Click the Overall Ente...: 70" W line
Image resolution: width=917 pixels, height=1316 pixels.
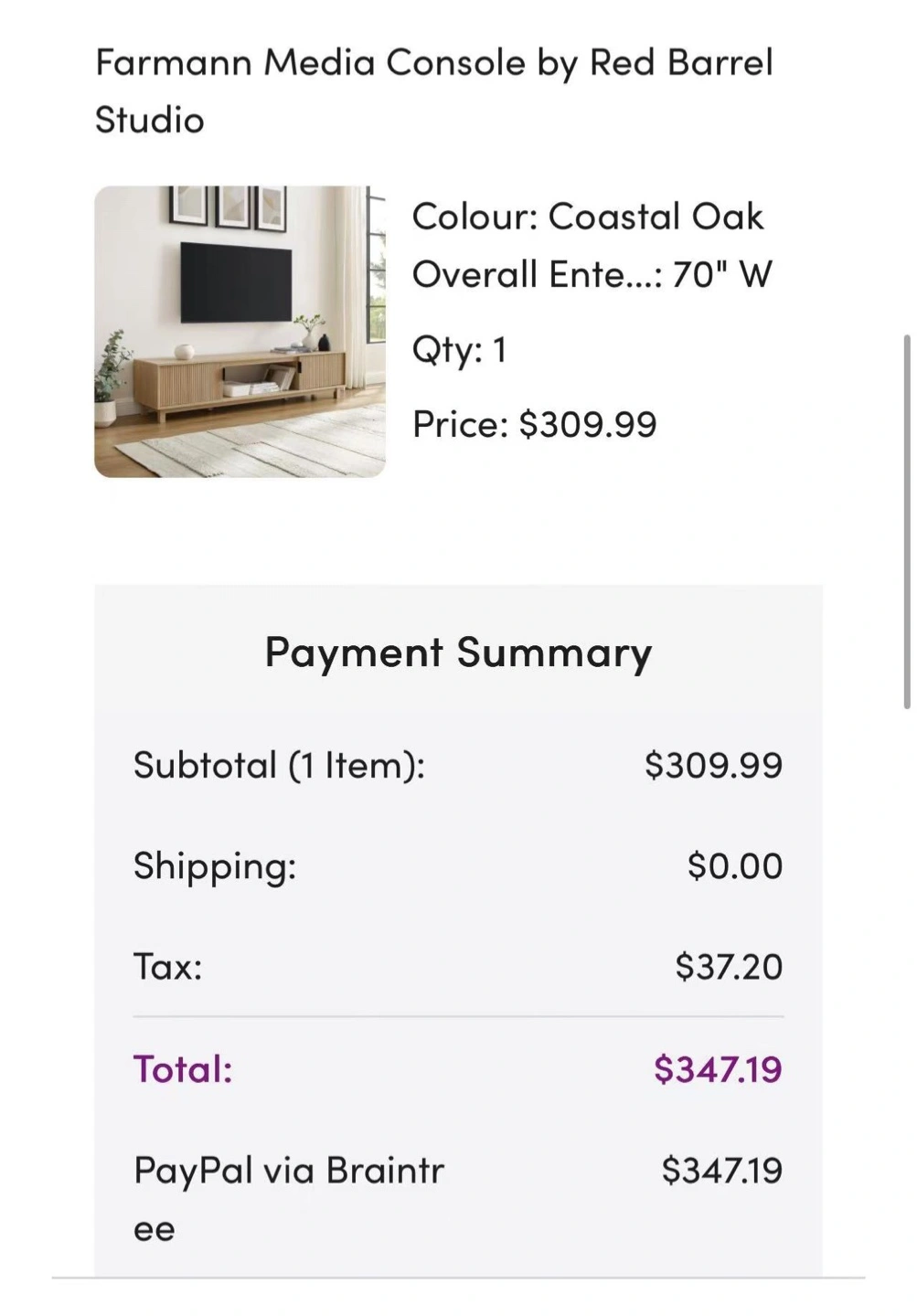(592, 274)
